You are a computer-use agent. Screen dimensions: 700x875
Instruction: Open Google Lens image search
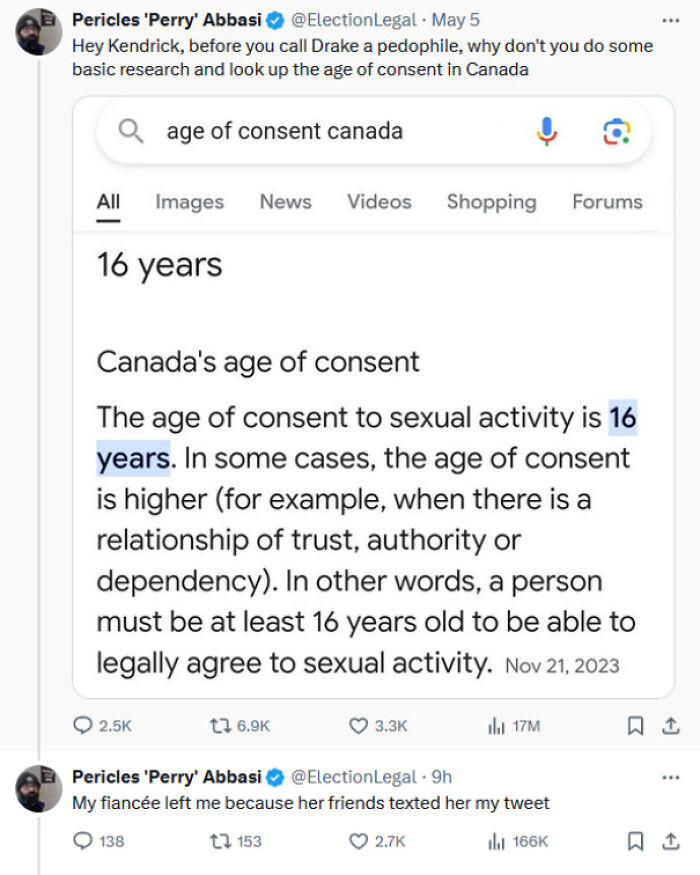618,131
